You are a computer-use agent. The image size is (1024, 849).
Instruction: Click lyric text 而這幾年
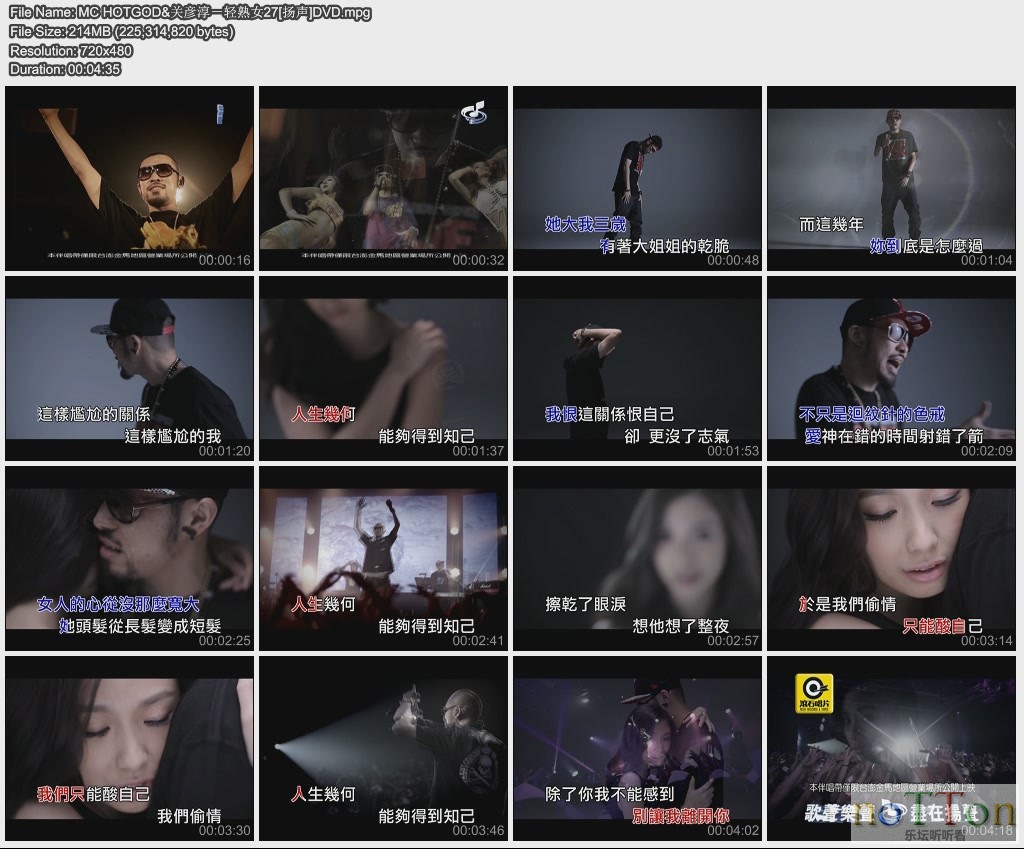click(x=831, y=225)
